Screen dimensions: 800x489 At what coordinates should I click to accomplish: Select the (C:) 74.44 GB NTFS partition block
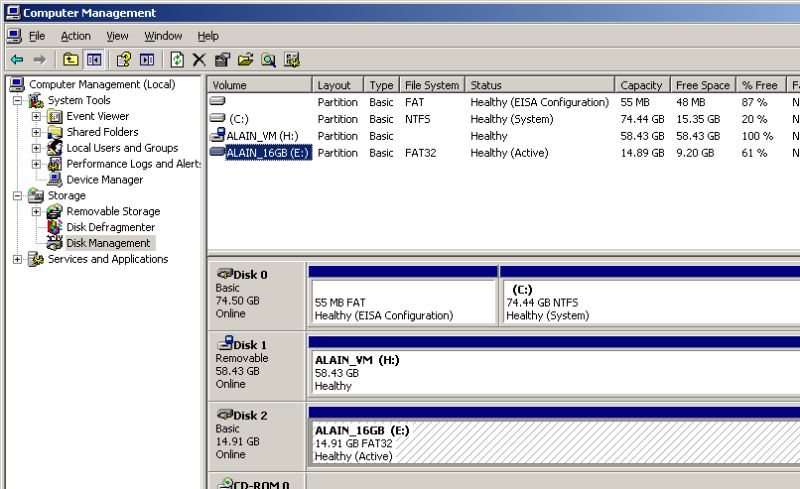(x=650, y=302)
